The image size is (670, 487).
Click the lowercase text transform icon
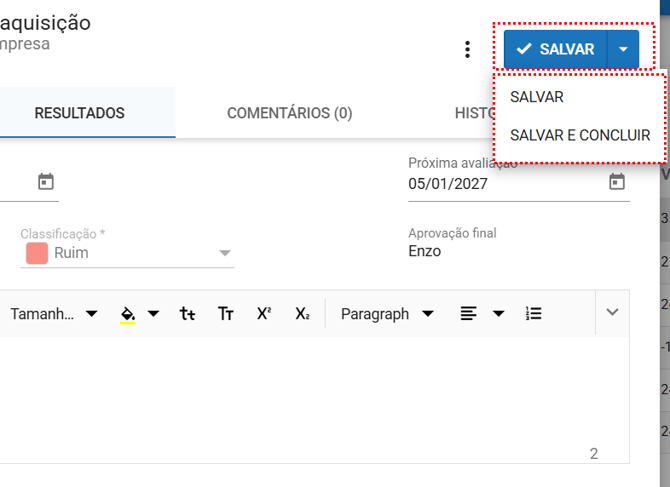click(x=188, y=314)
